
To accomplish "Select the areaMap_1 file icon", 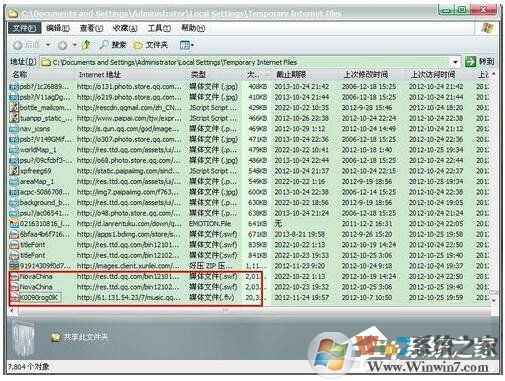I will [x=14, y=182].
